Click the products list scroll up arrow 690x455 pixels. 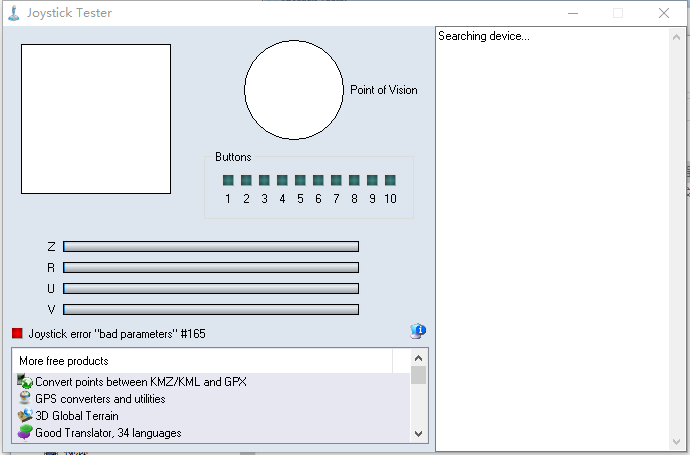click(x=418, y=358)
